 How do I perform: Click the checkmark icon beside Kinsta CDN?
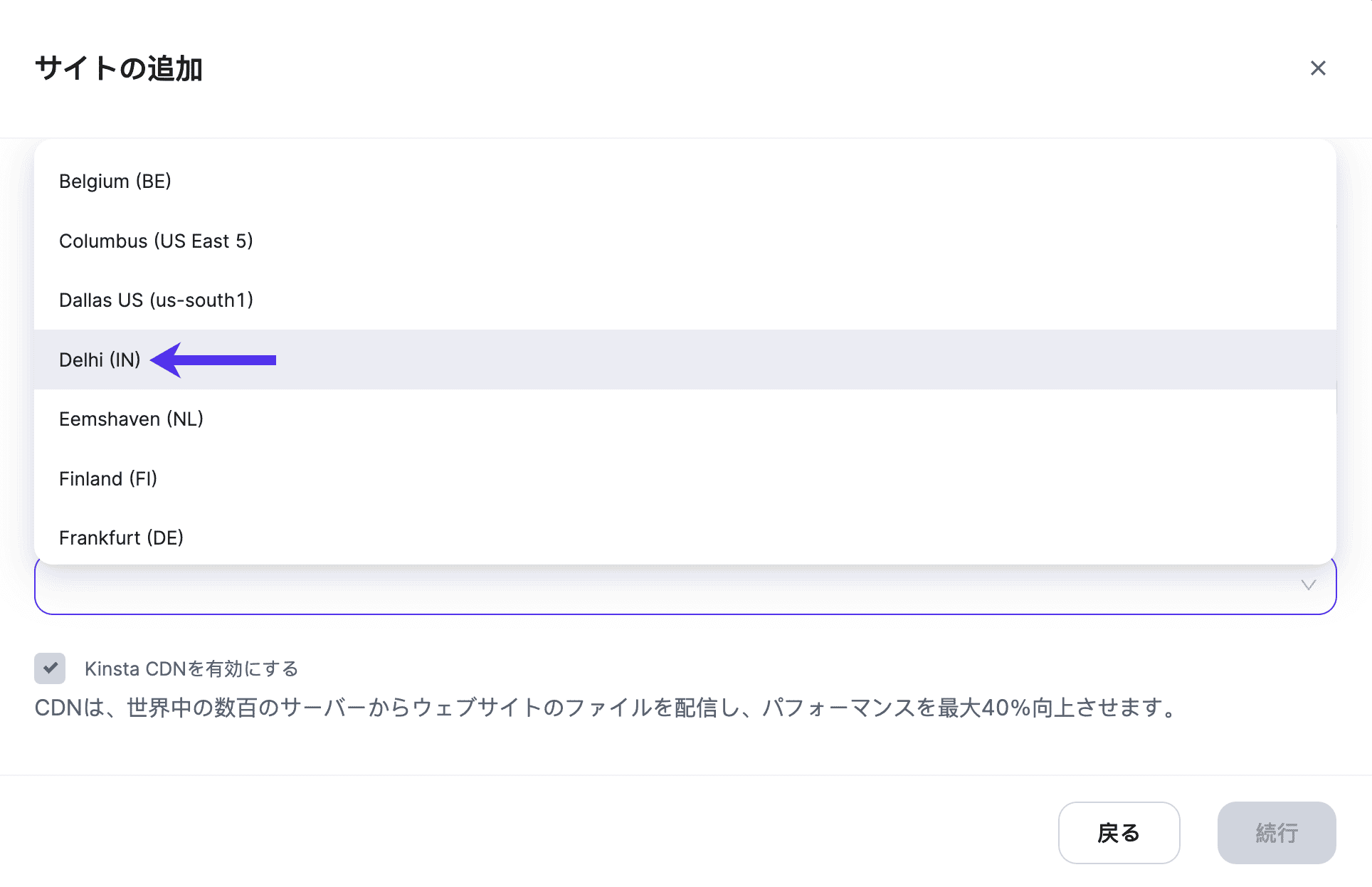50,668
